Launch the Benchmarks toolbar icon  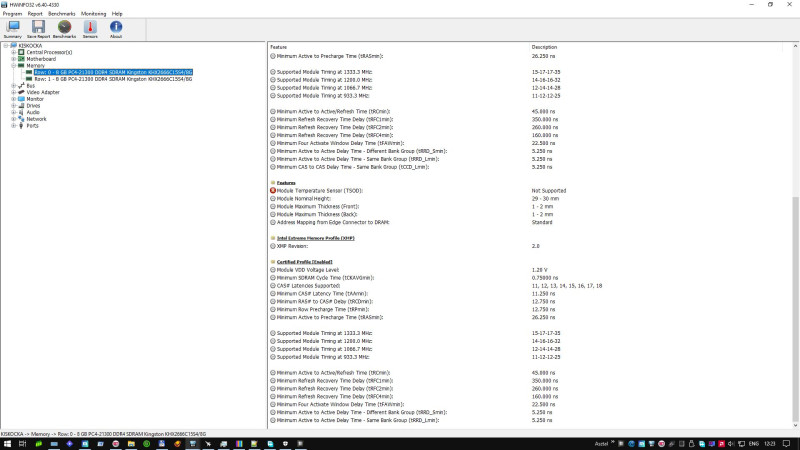pos(64,29)
